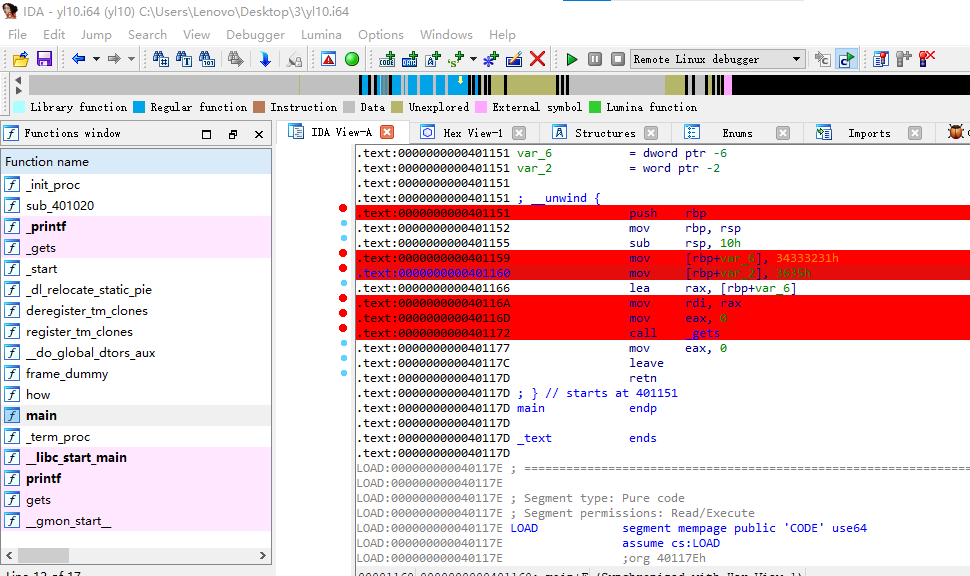Click the upper navigation band left arrow
Viewport: 970px width, 576px height.
(18, 80)
